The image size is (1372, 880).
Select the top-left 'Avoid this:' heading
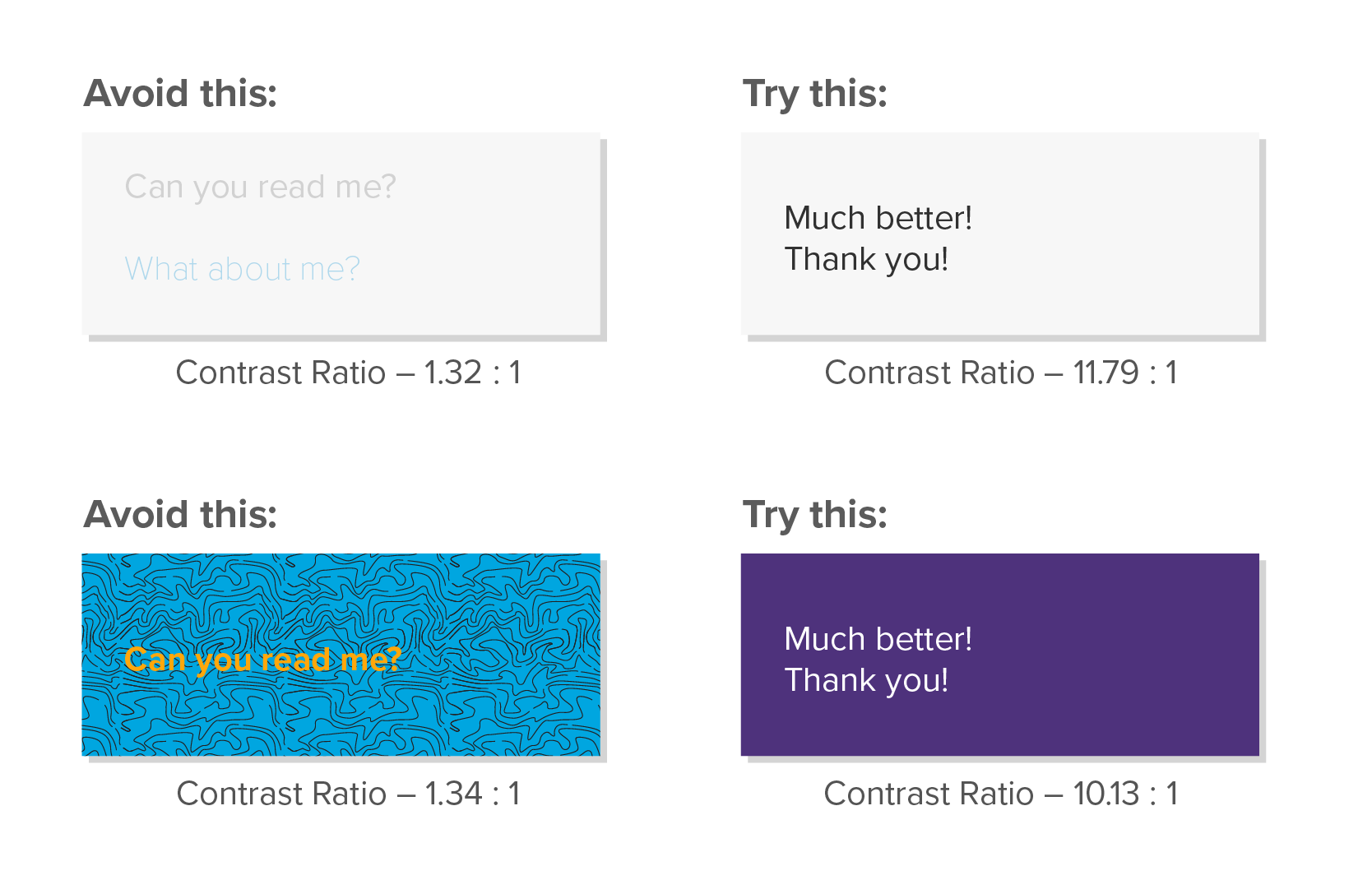tap(180, 93)
